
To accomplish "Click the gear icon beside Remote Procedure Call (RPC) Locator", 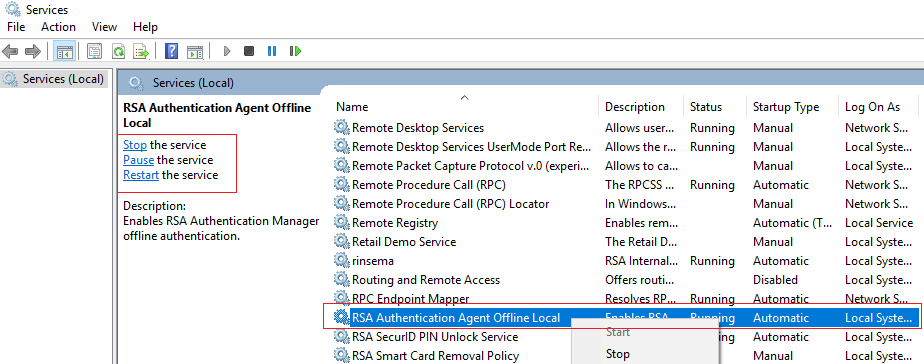I will pos(341,203).
